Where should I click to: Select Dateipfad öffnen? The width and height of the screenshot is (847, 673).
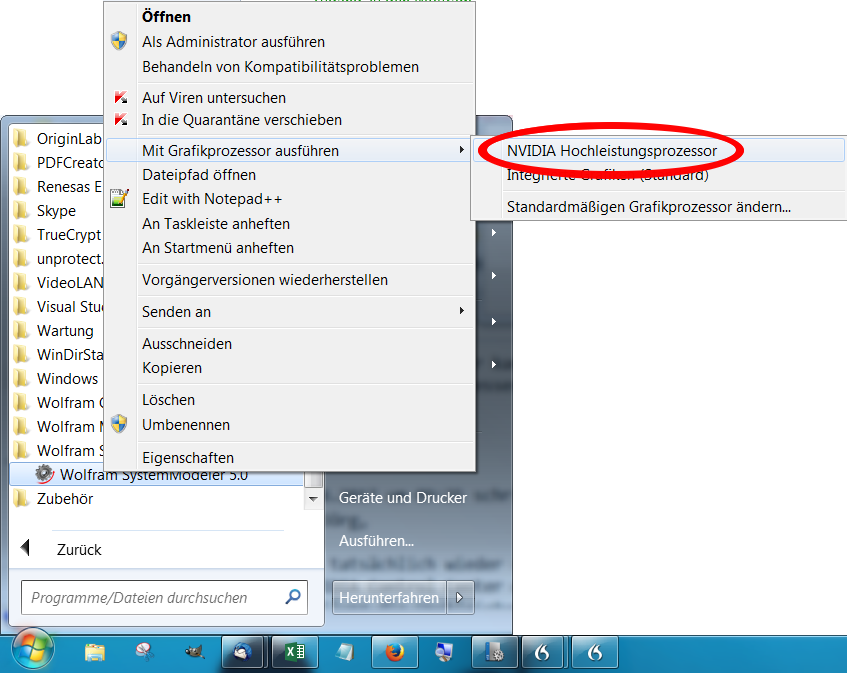(x=199, y=175)
